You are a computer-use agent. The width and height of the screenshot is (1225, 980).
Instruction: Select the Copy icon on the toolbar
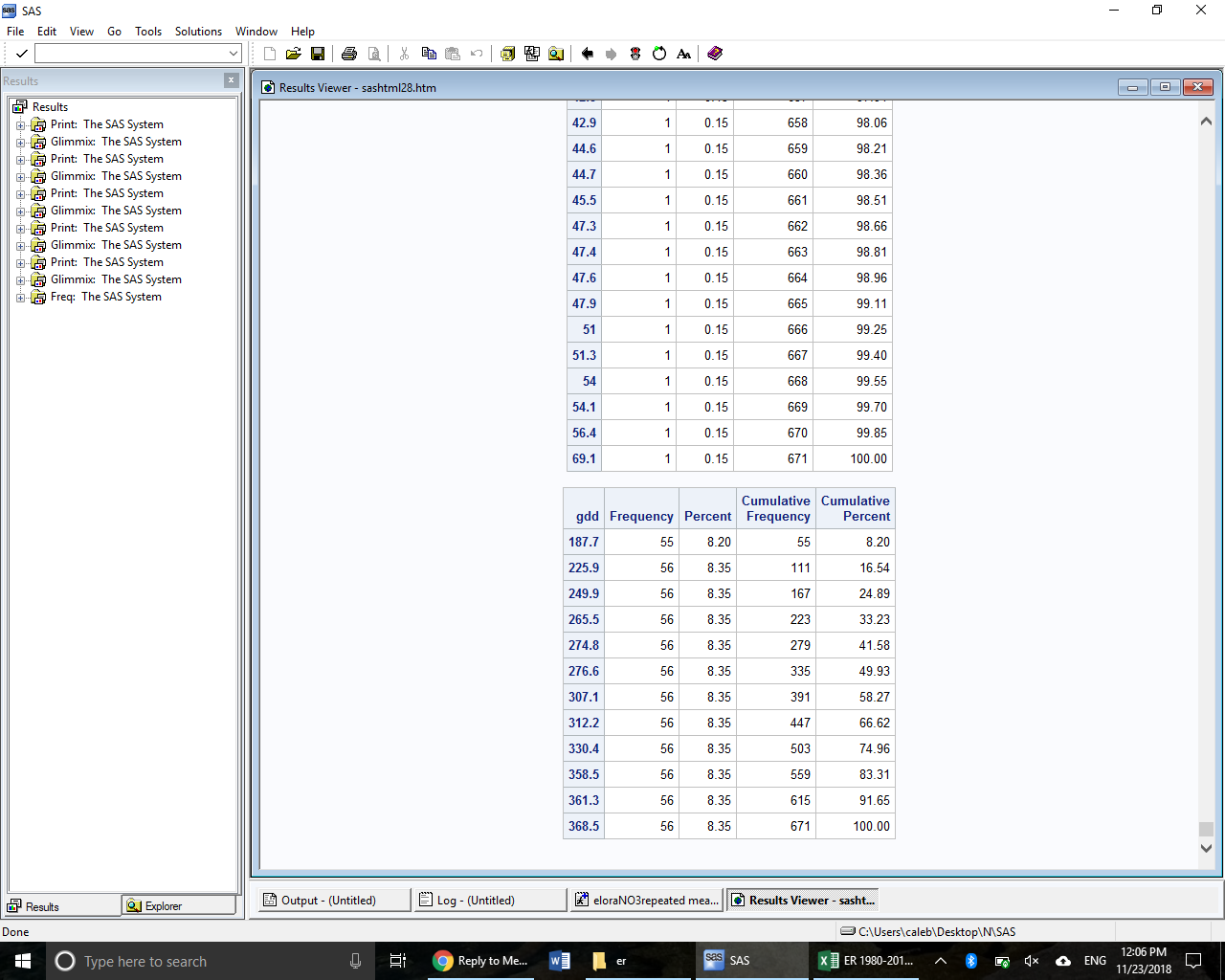[x=428, y=54]
